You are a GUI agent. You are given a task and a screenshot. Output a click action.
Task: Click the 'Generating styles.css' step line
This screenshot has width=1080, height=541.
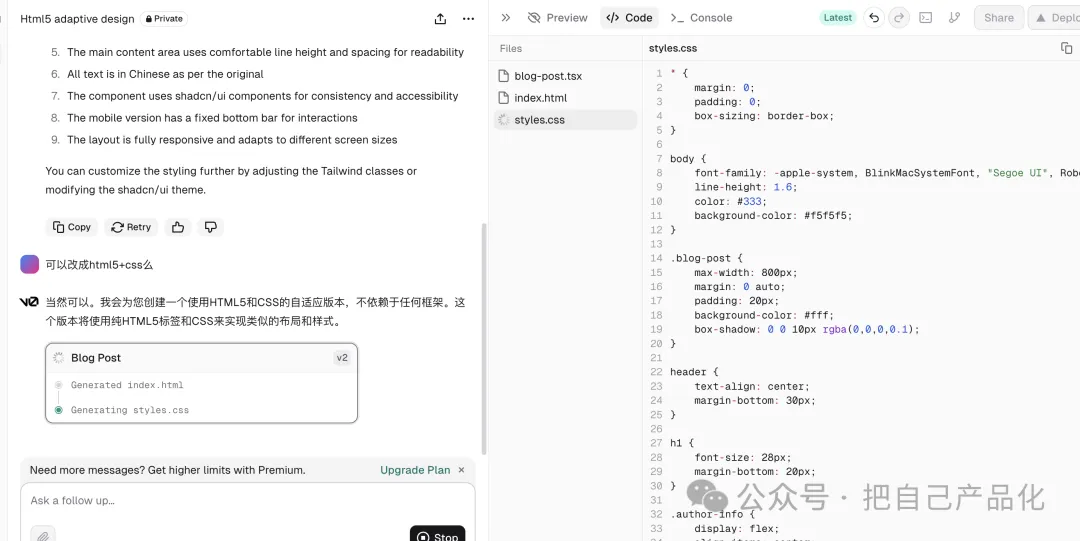pyautogui.click(x=129, y=410)
